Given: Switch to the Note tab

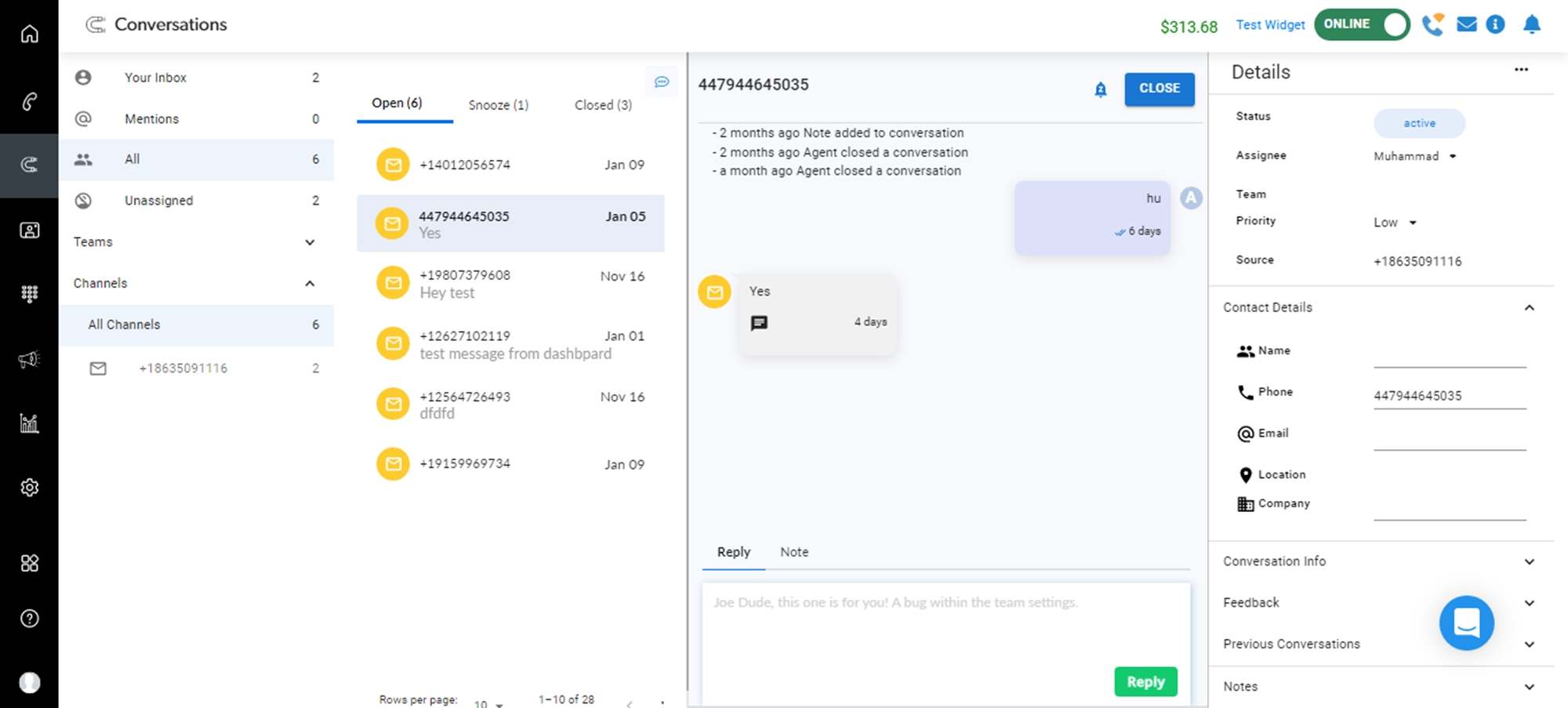Looking at the screenshot, I should coord(793,552).
